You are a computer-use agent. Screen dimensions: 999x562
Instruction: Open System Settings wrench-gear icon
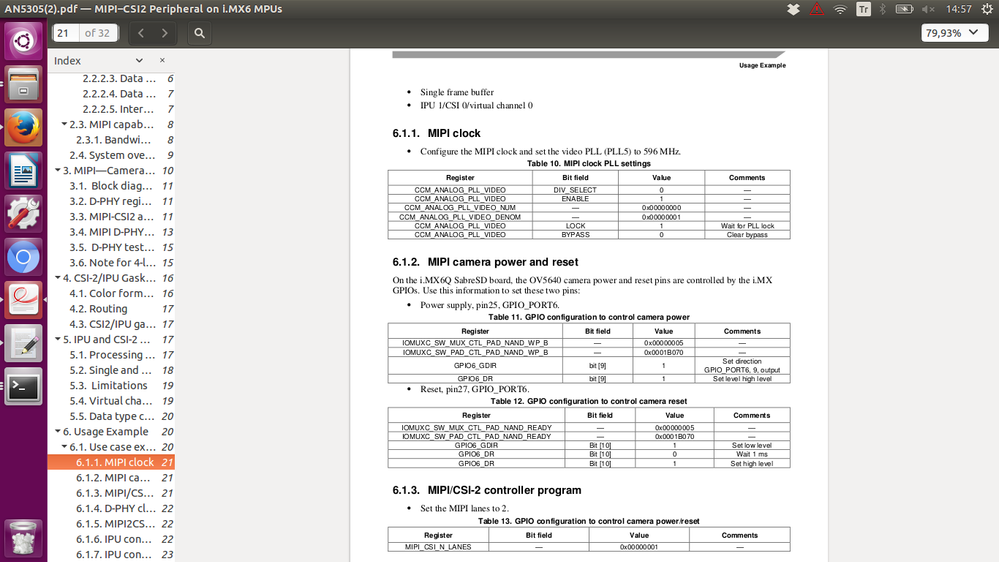point(24,213)
